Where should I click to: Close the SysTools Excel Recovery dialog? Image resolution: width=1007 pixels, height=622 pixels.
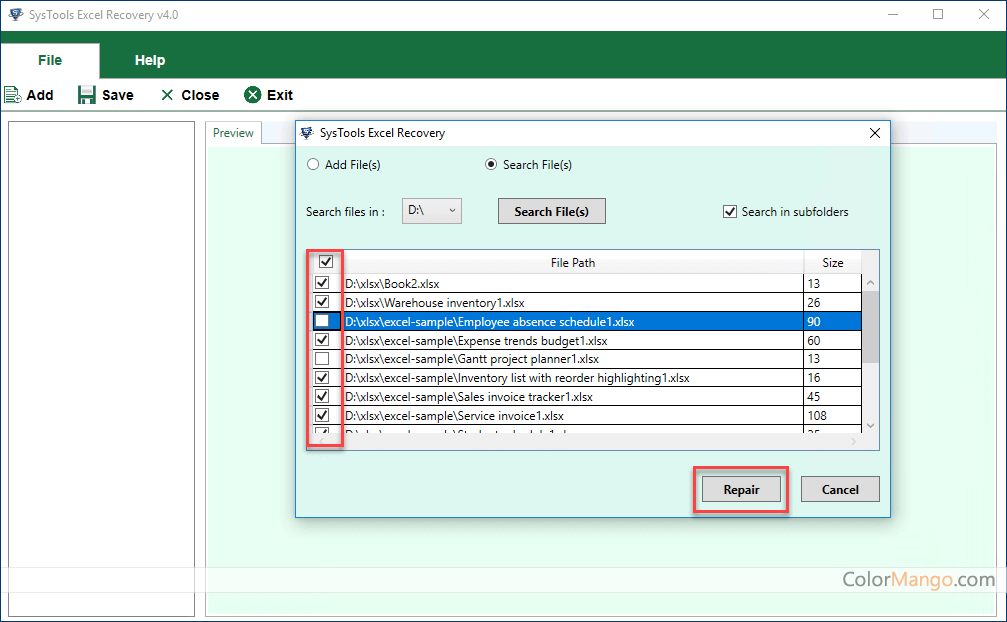click(x=875, y=133)
